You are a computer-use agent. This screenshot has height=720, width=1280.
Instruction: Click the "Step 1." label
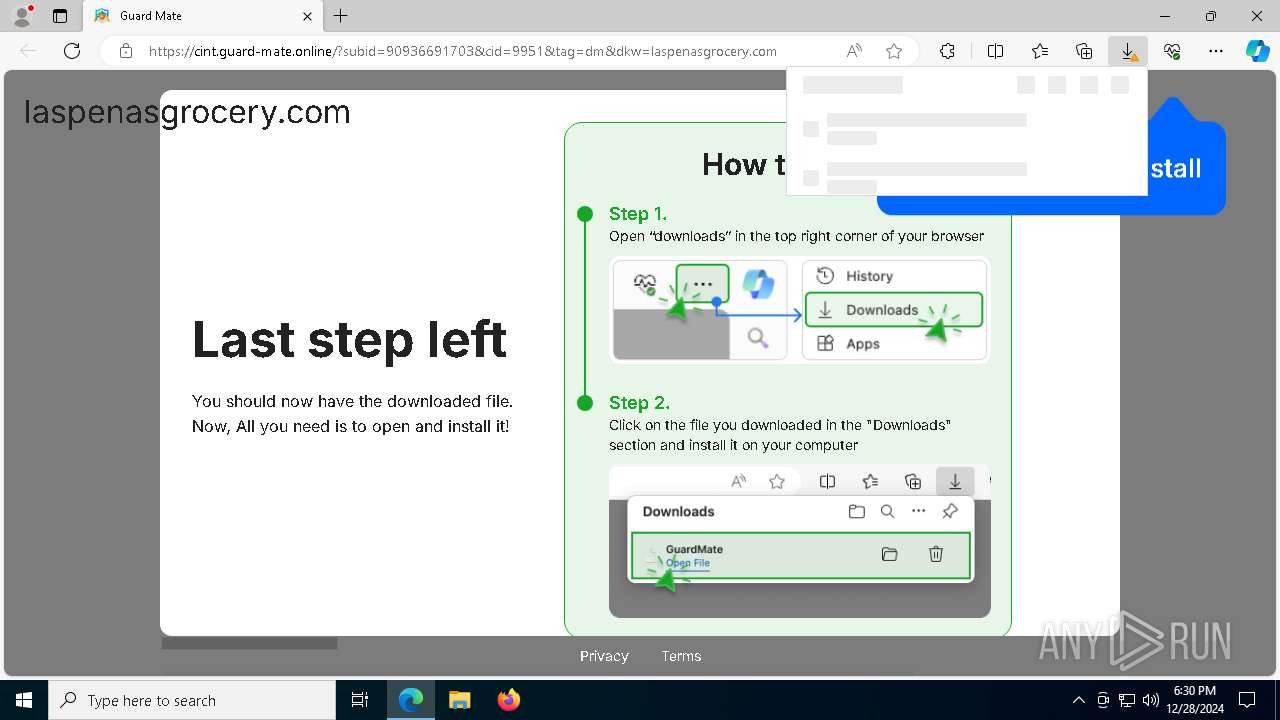point(638,214)
